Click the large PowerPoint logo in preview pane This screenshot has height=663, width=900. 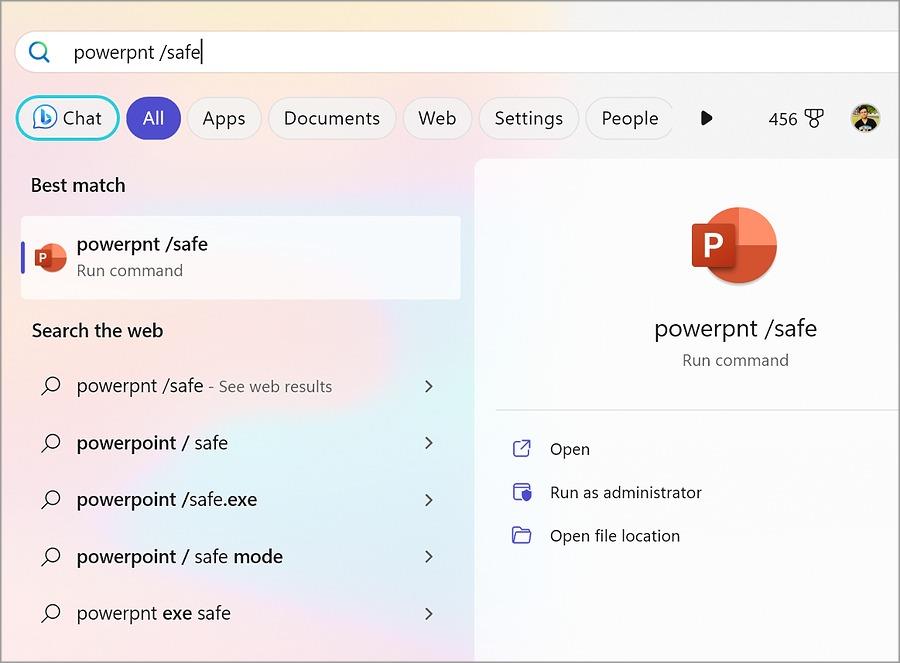pos(734,246)
